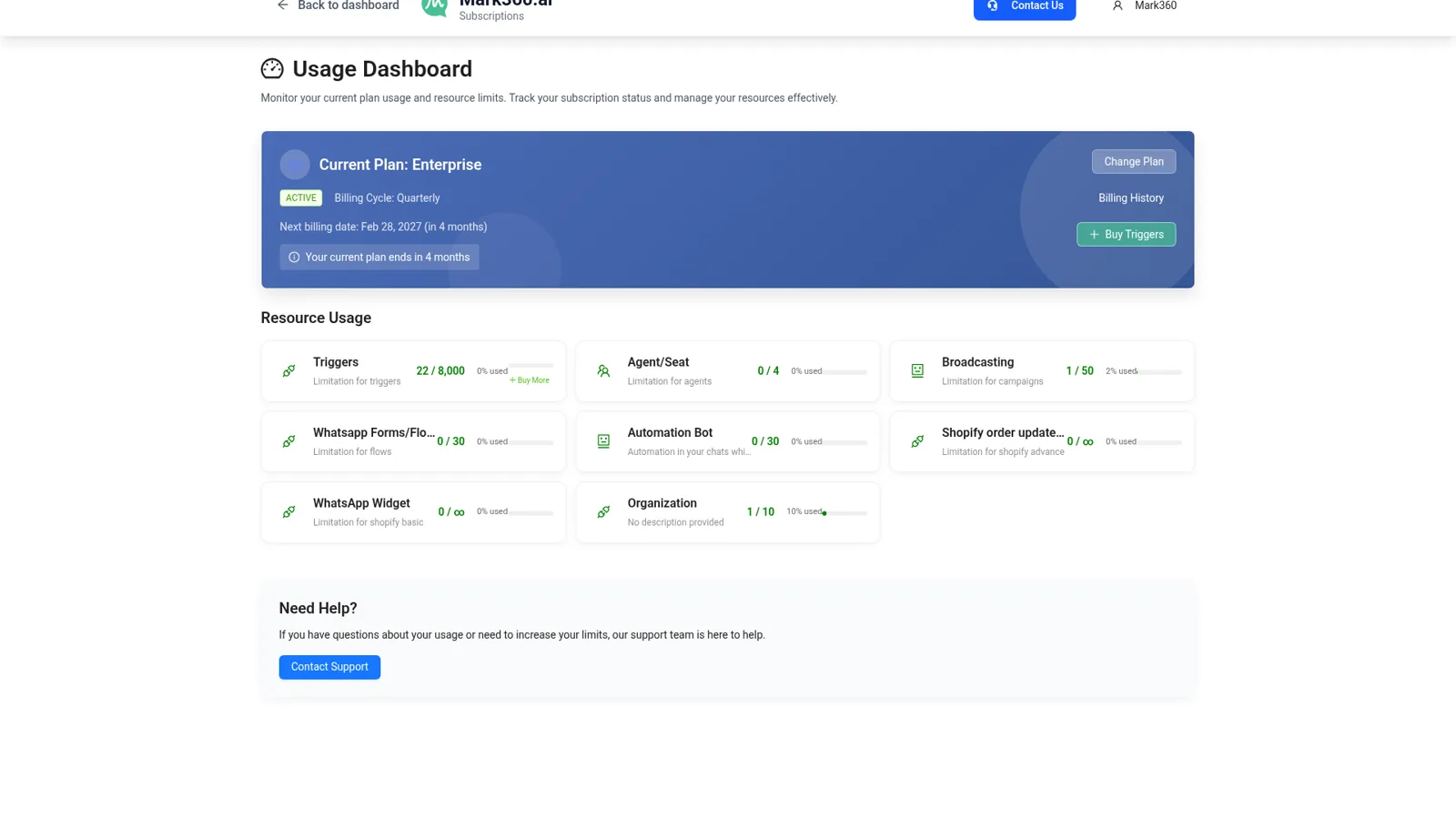Click 'Current Plan: Enterprise' title
Screen dimensions: 1456x819
pyautogui.click(x=400, y=165)
